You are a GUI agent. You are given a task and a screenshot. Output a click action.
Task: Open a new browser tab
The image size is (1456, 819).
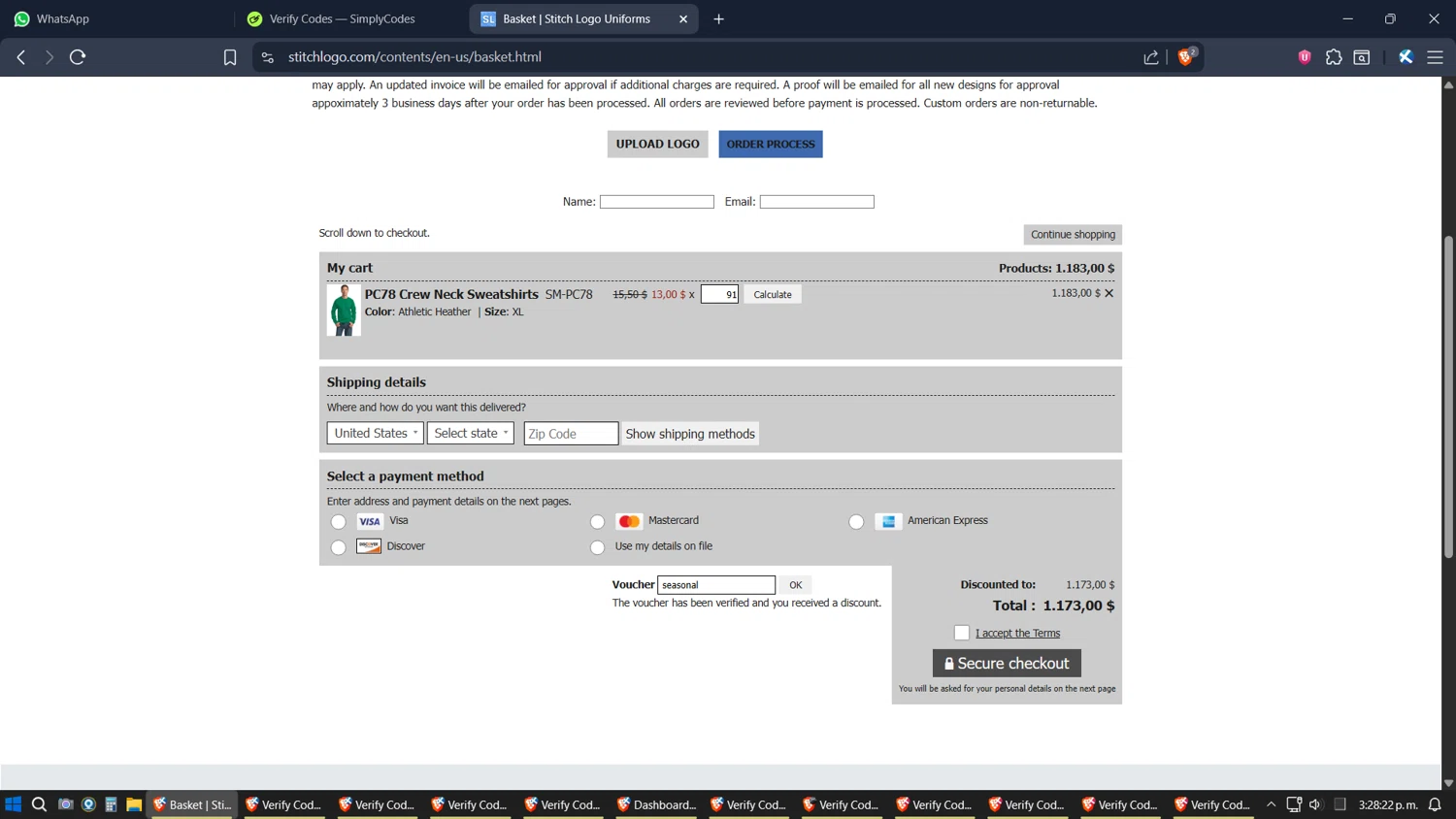click(x=718, y=18)
